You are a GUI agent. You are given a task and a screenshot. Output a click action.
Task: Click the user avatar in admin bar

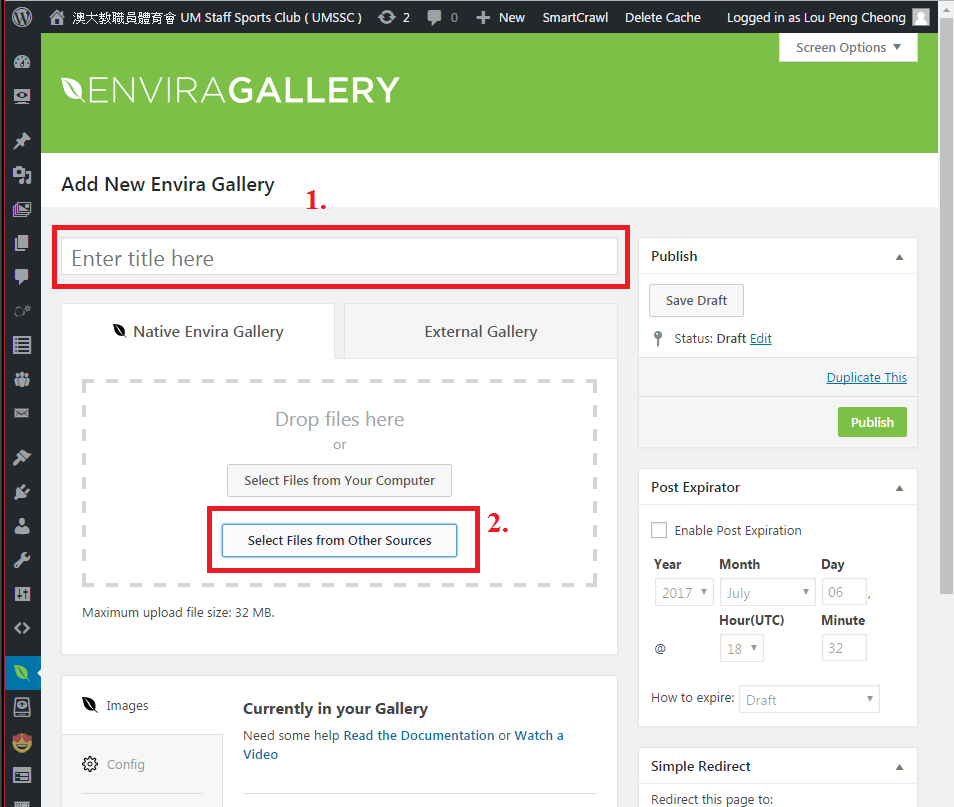click(921, 17)
